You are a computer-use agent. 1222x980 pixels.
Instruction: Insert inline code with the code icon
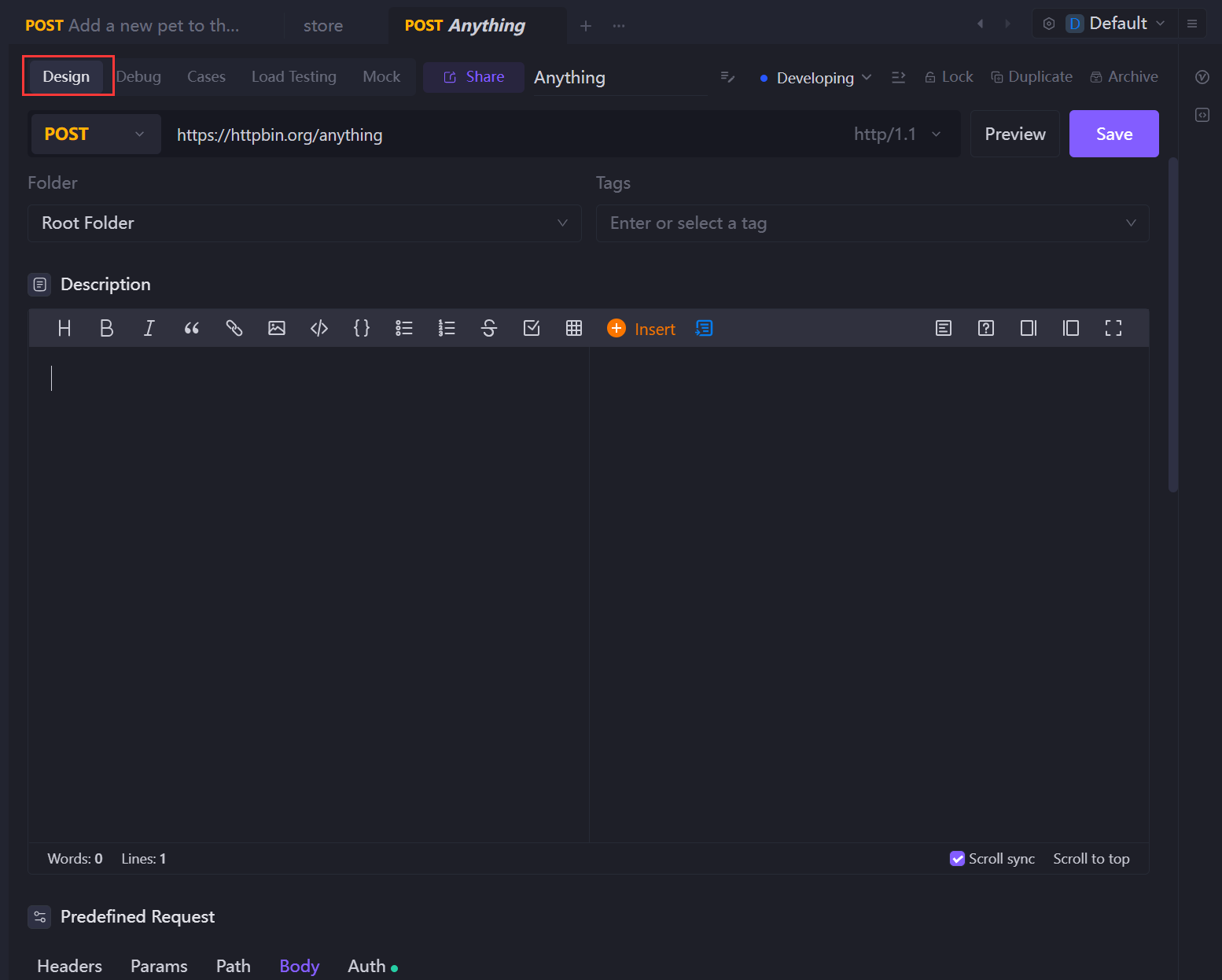point(319,328)
